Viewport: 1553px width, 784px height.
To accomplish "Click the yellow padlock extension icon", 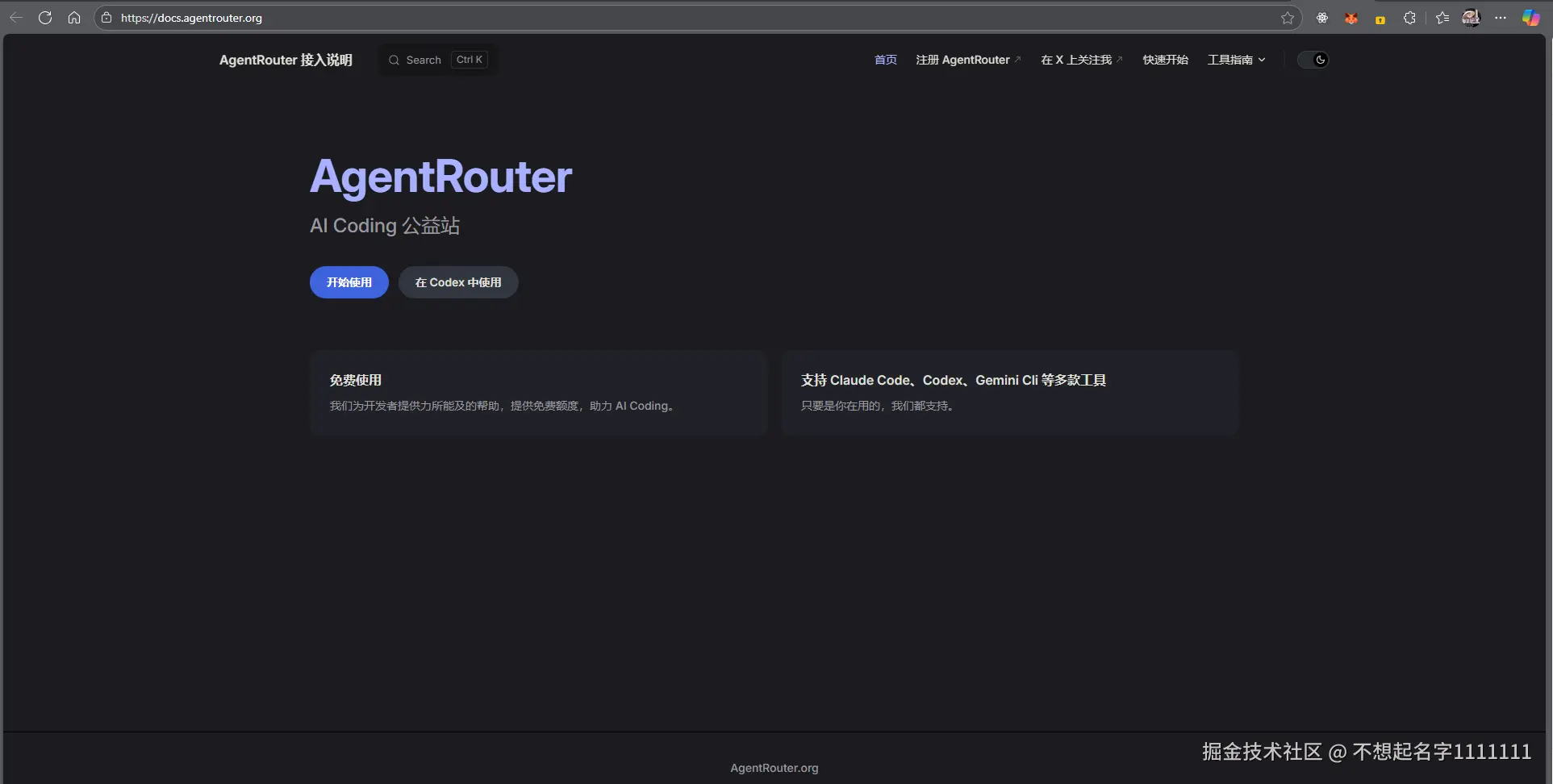I will point(1380,19).
